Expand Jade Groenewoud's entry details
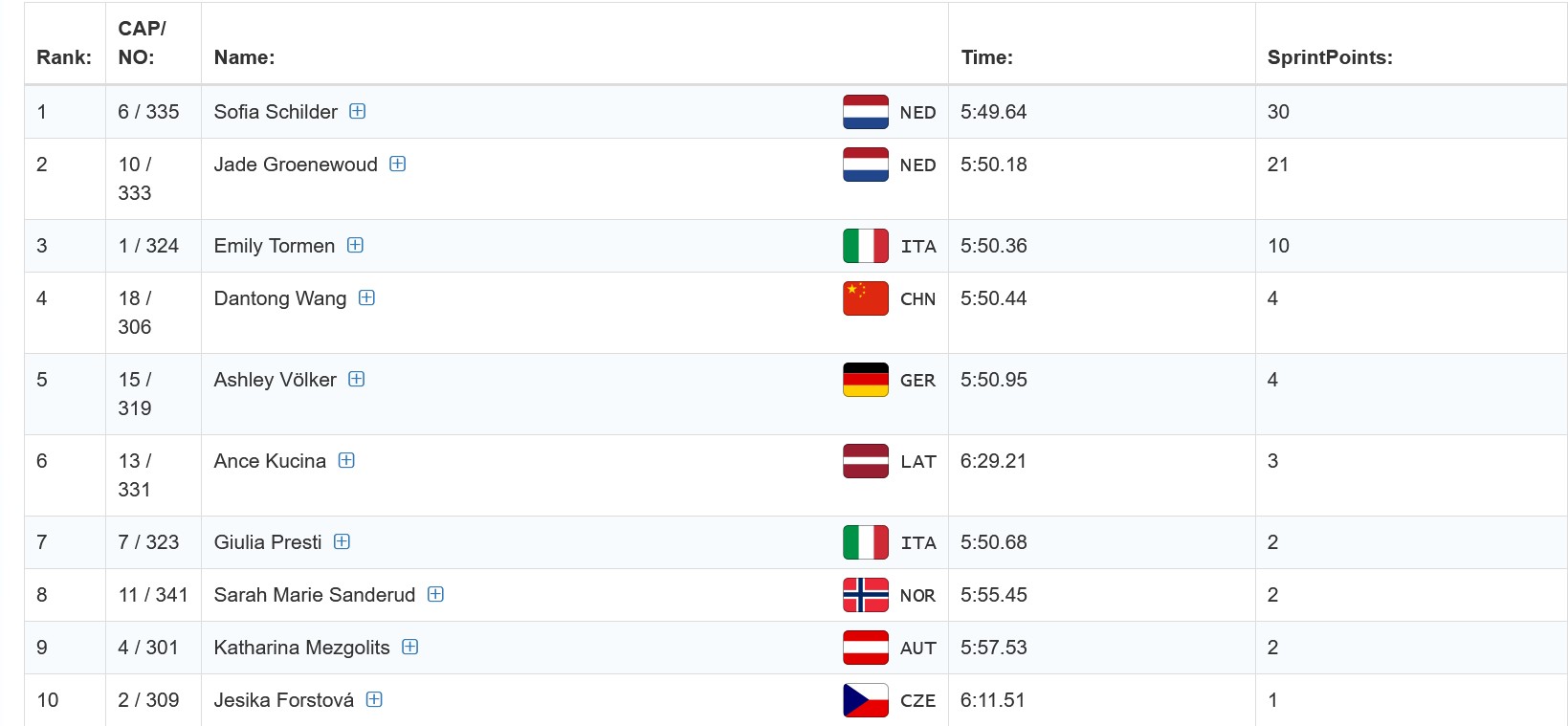 [397, 165]
